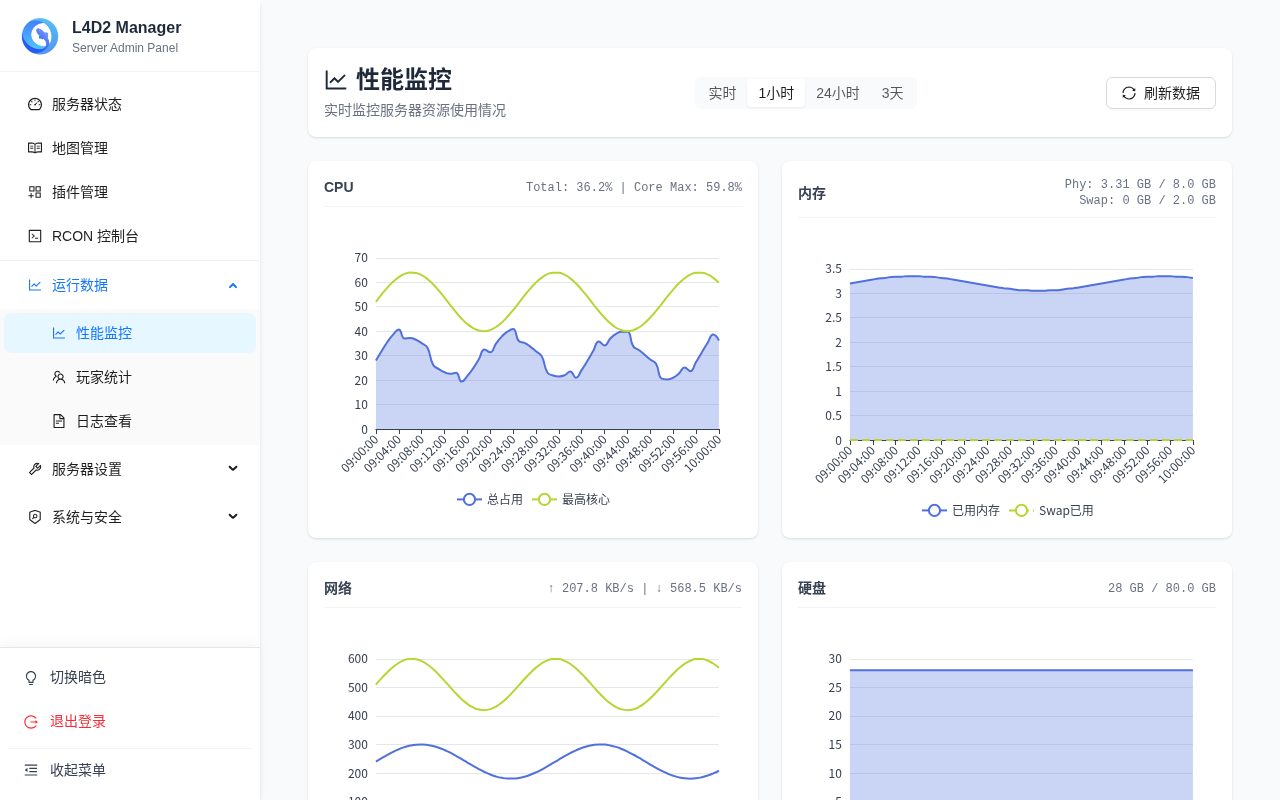This screenshot has height=800, width=1280.
Task: Collapse the 运行数据 submenu chevron
Action: pos(233,285)
